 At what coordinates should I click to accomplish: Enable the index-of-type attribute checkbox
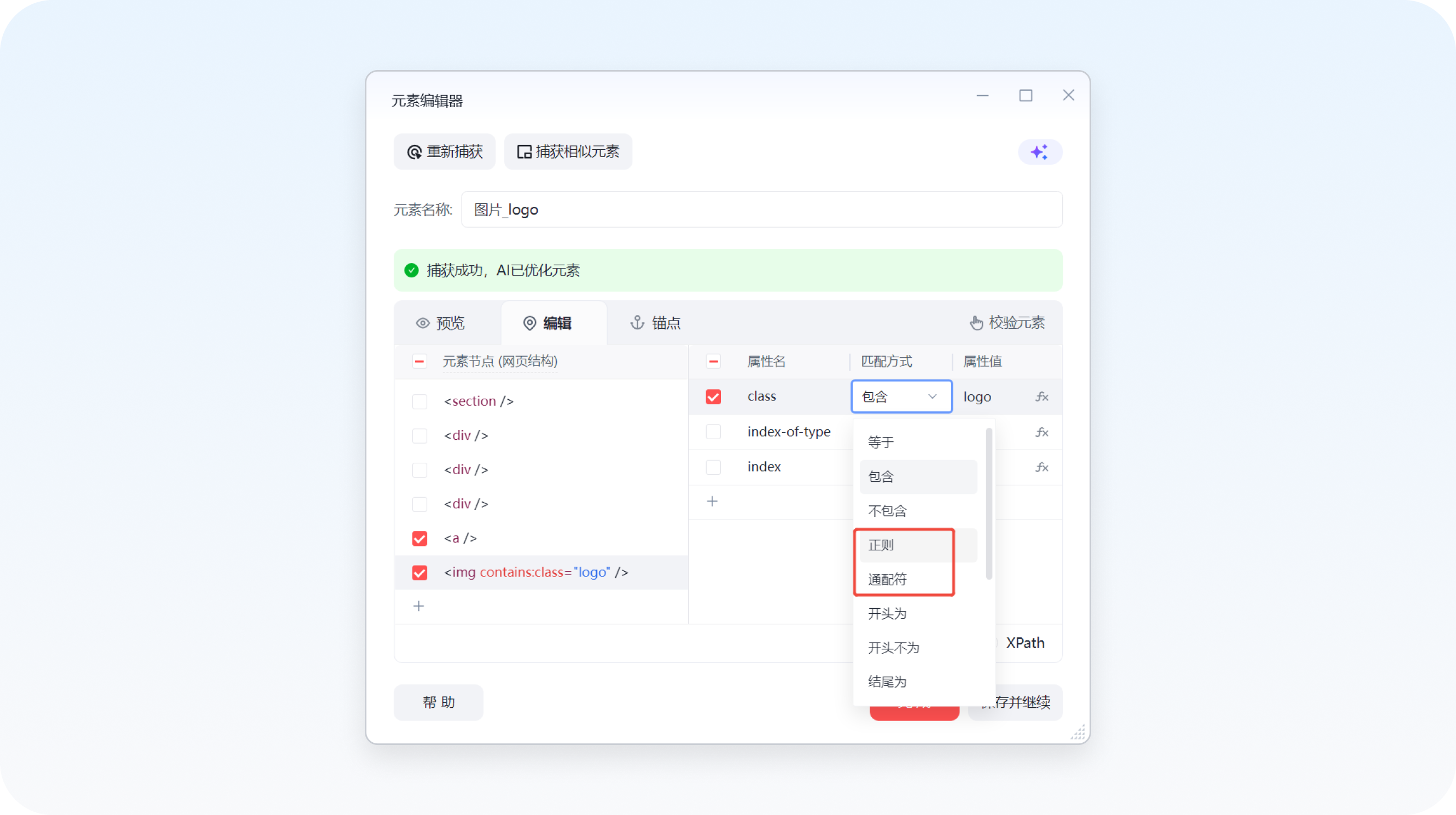713,432
